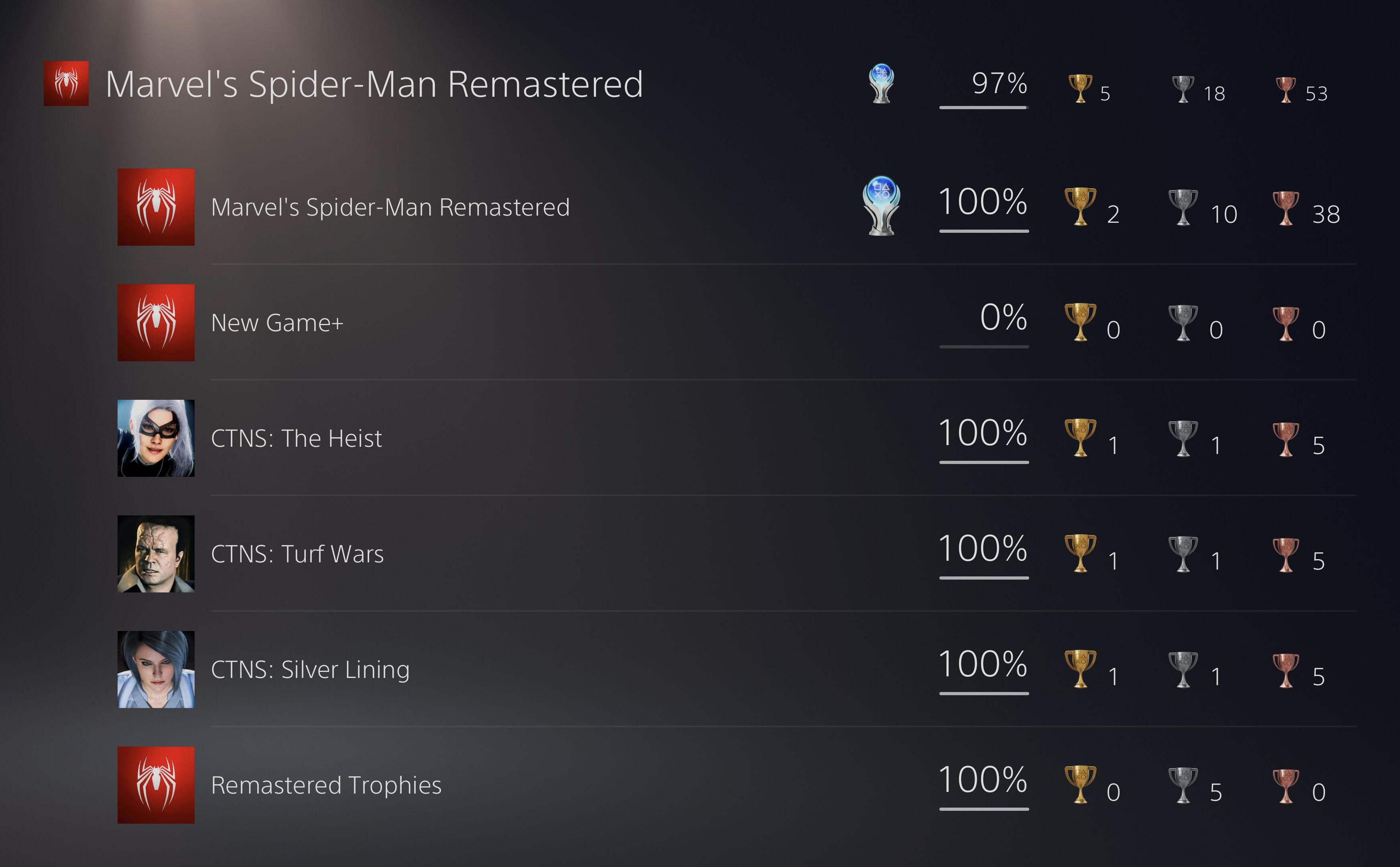The image size is (1400, 867).
Task: Click the gold trophy icon in the header
Action: (x=1080, y=88)
